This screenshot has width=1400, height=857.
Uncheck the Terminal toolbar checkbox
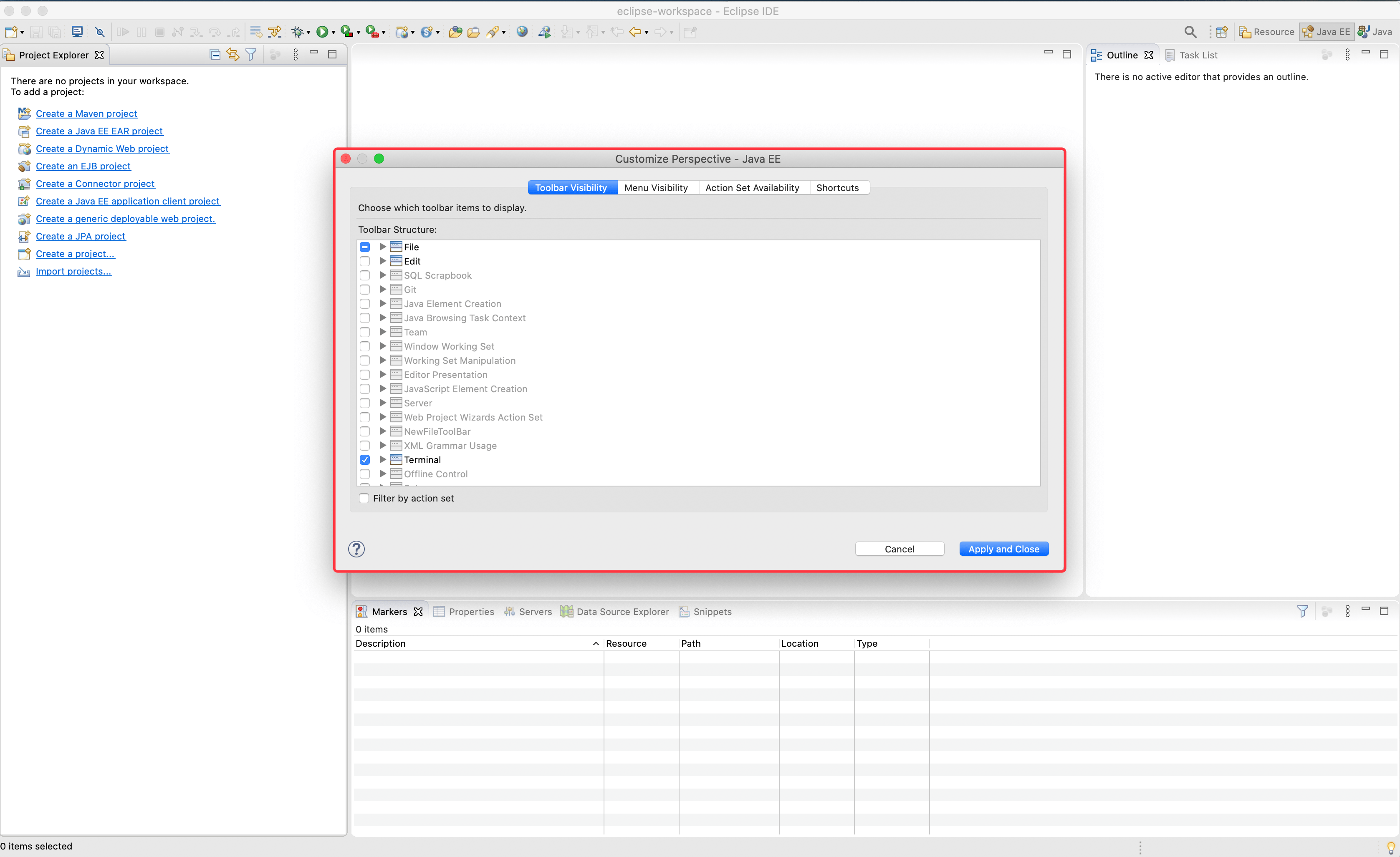pyautogui.click(x=365, y=460)
